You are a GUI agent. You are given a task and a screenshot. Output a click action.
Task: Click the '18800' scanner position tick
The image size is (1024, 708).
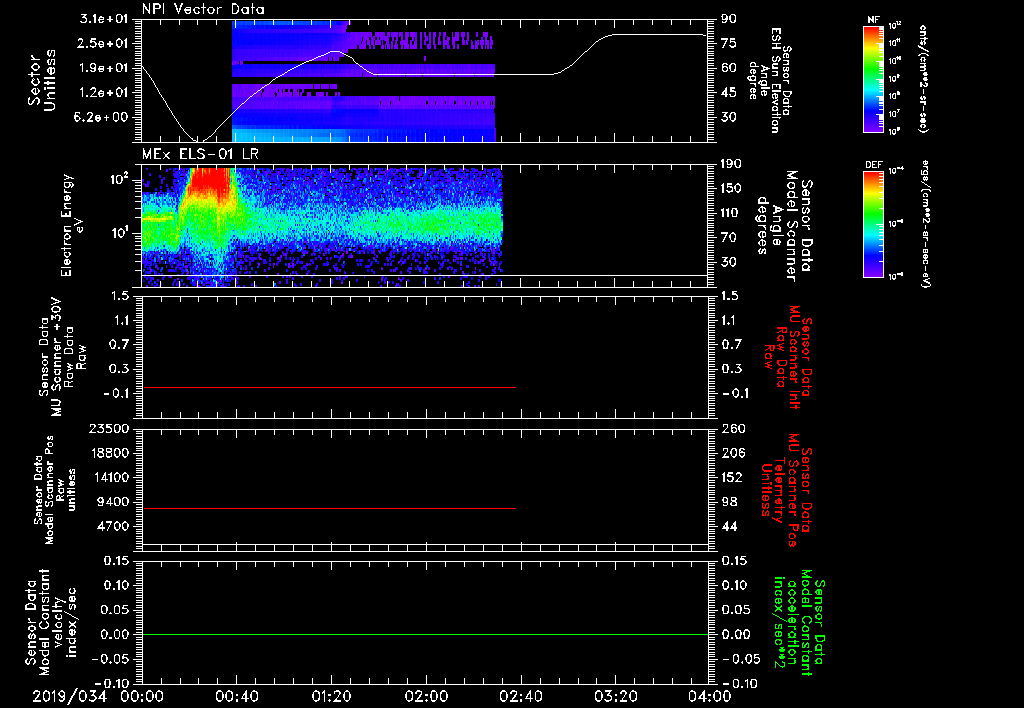[x=108, y=453]
